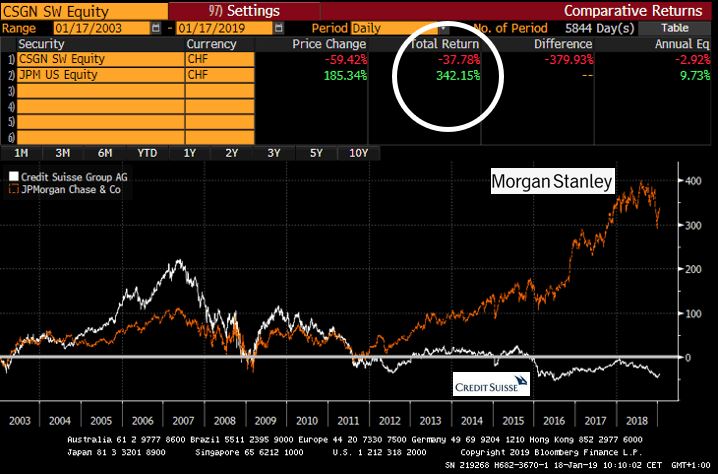This screenshot has height=474, width=720.
Task: Click the Currency column header
Action: [x=211, y=44]
